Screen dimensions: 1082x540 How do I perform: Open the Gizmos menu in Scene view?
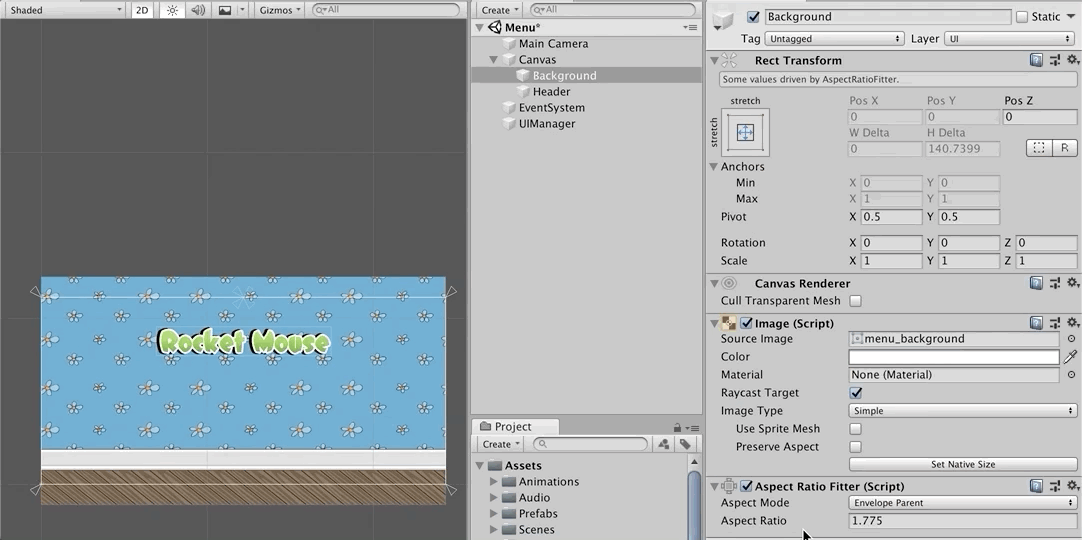(279, 10)
